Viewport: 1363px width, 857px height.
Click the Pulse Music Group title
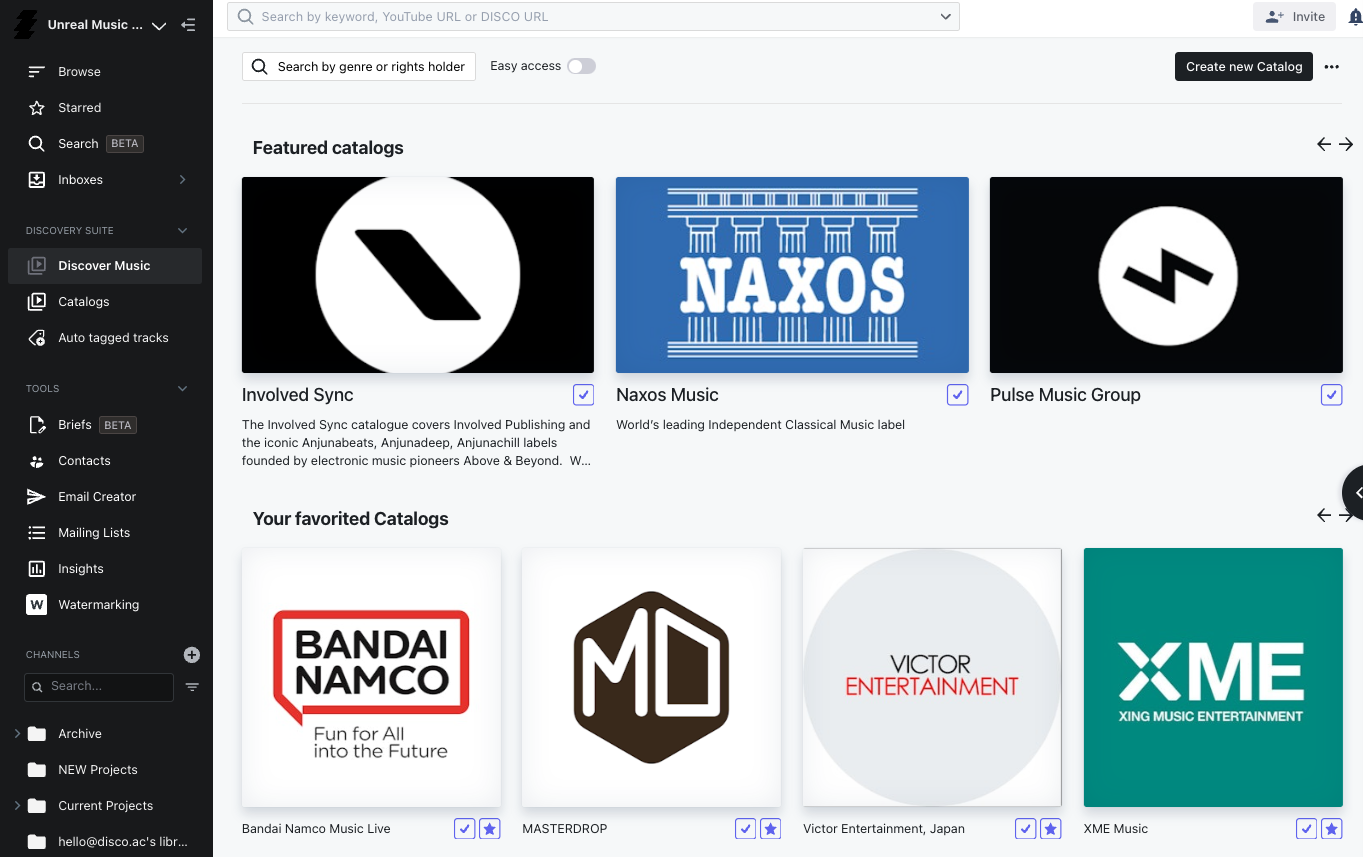coord(1065,395)
